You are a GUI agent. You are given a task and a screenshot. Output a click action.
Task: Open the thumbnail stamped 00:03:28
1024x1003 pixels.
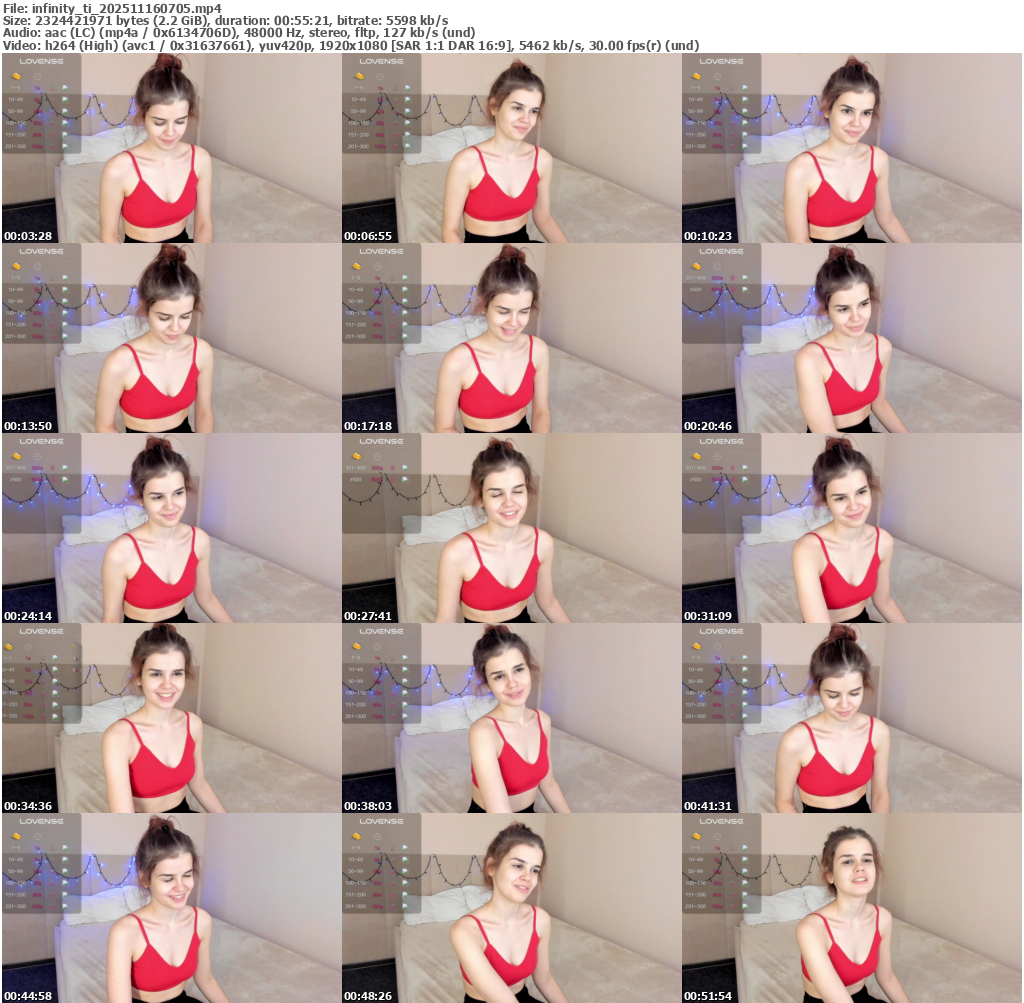click(171, 148)
